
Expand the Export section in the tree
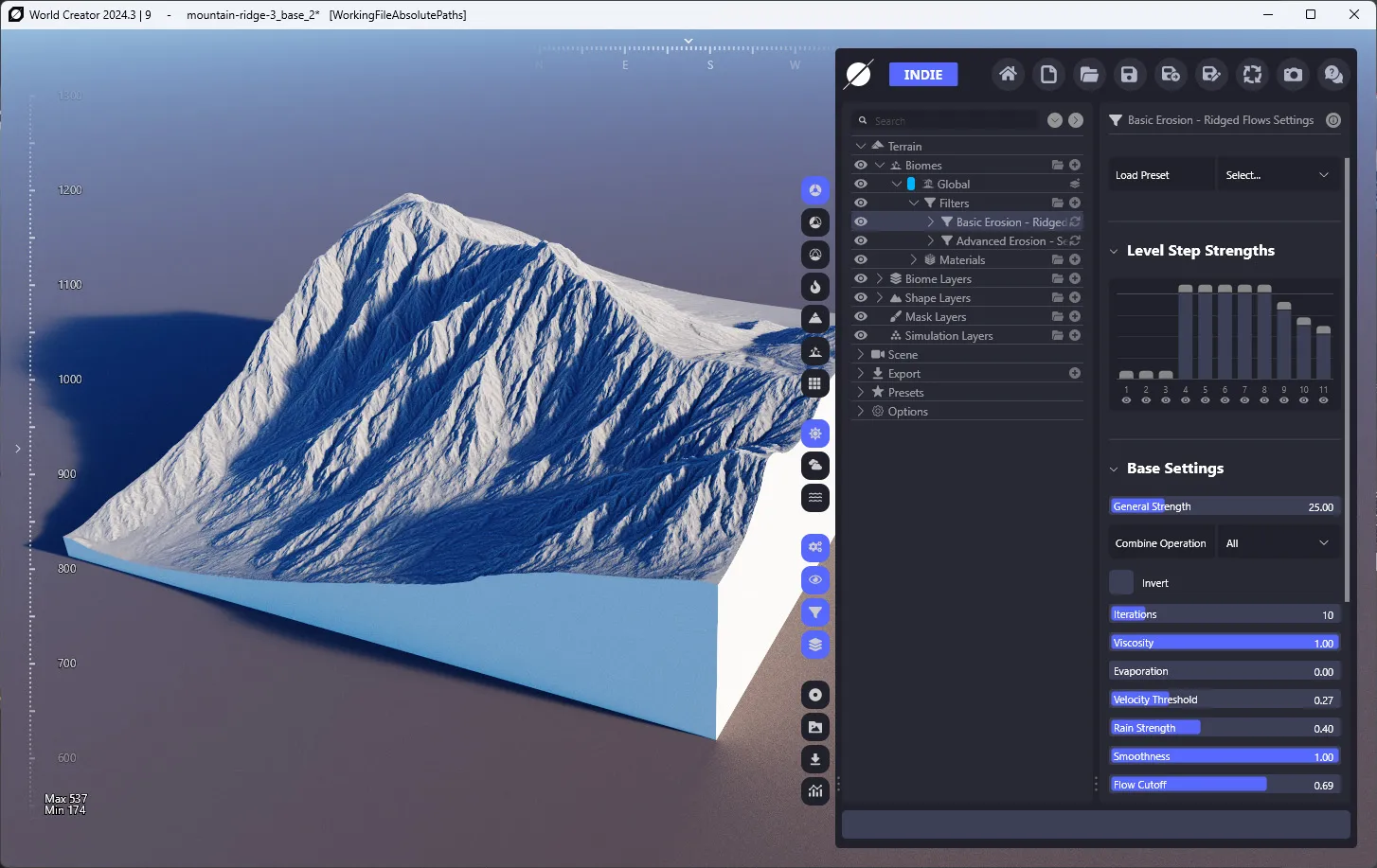[x=860, y=373]
